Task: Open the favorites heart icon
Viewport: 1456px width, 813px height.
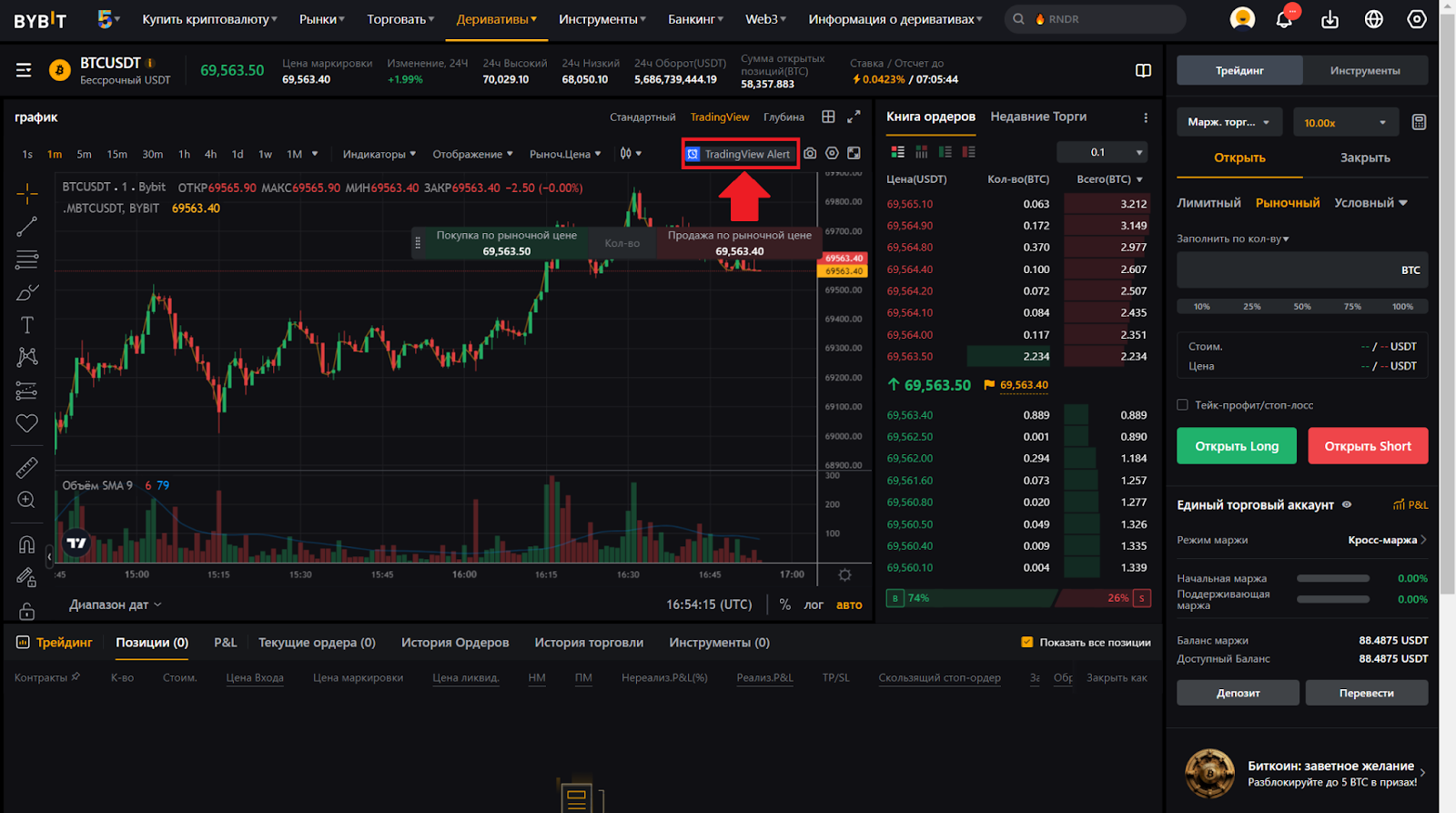Action: 27,423
